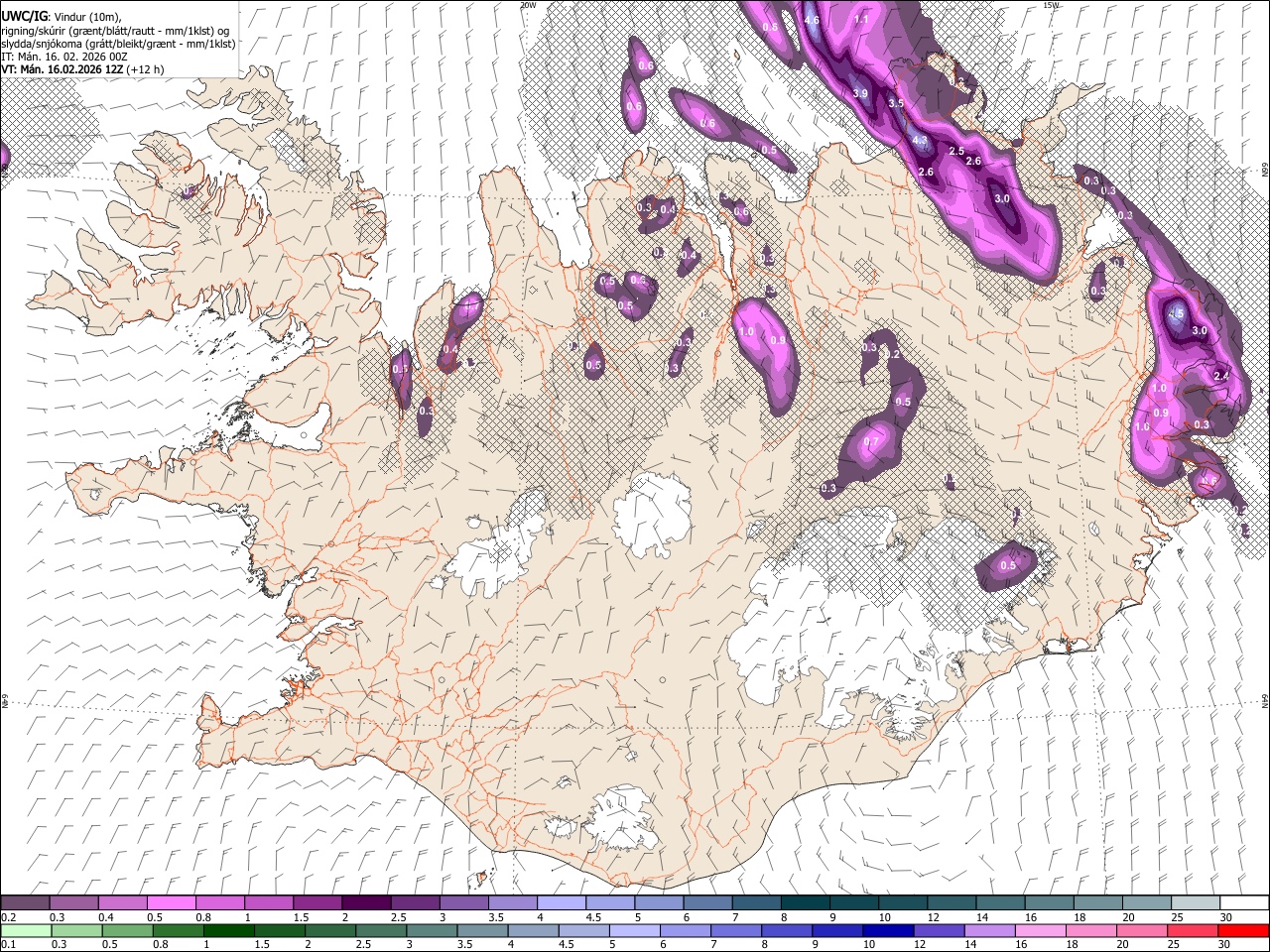Click the '20W' longitude label at top
Viewport: 1270px width, 952px height.
(529, 5)
